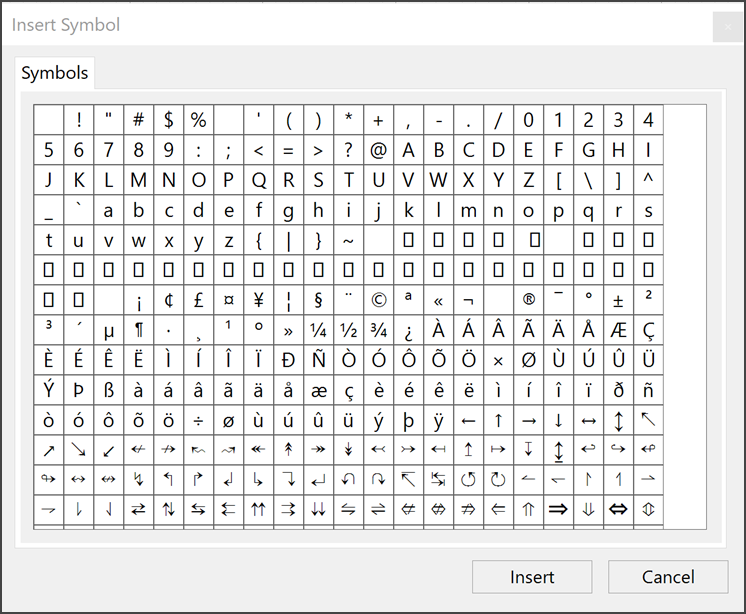Select the ÿ y-diaeresis character
746x614 pixels.
pyautogui.click(x=438, y=420)
